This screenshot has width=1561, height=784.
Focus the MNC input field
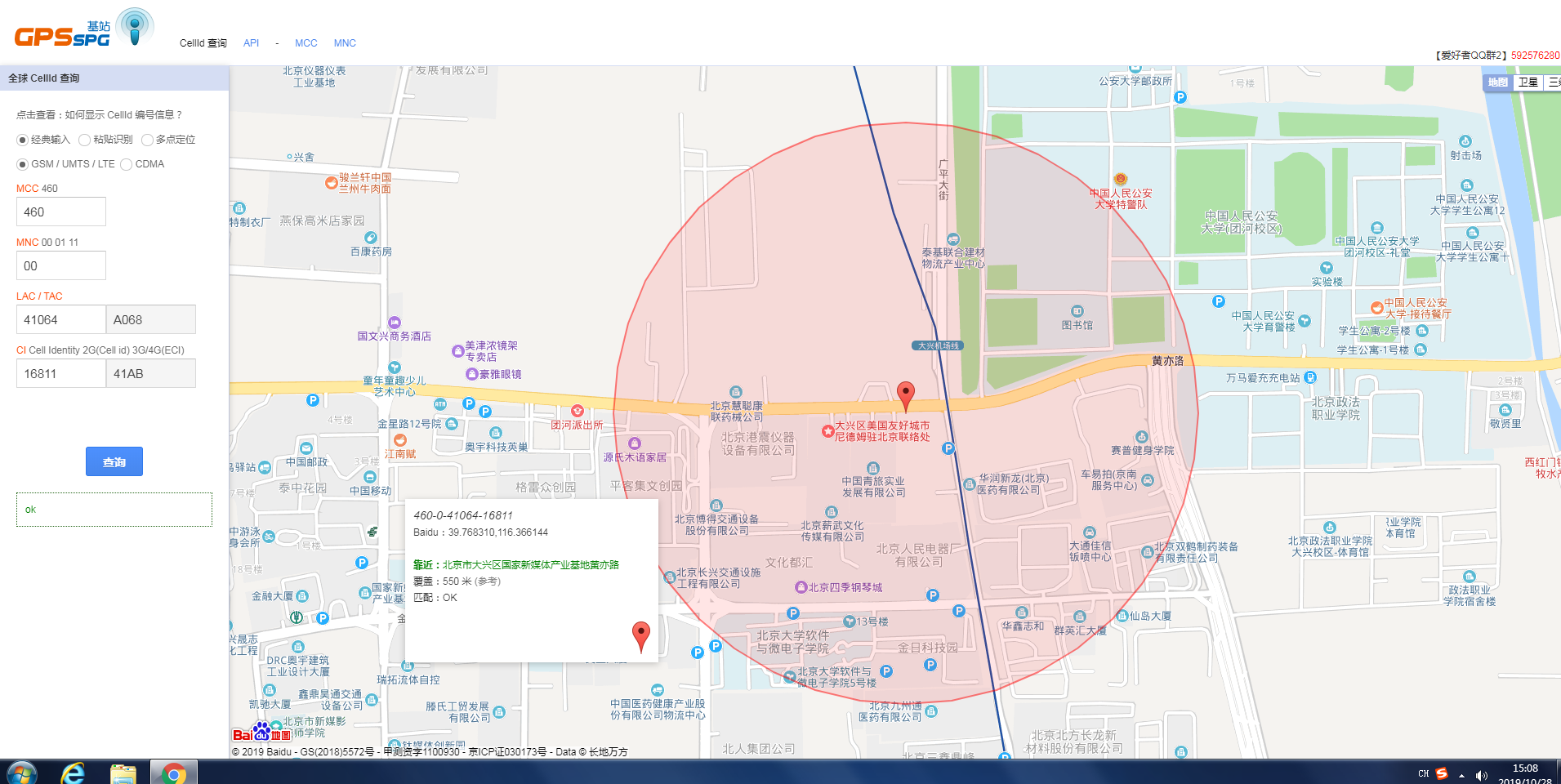pos(61,265)
